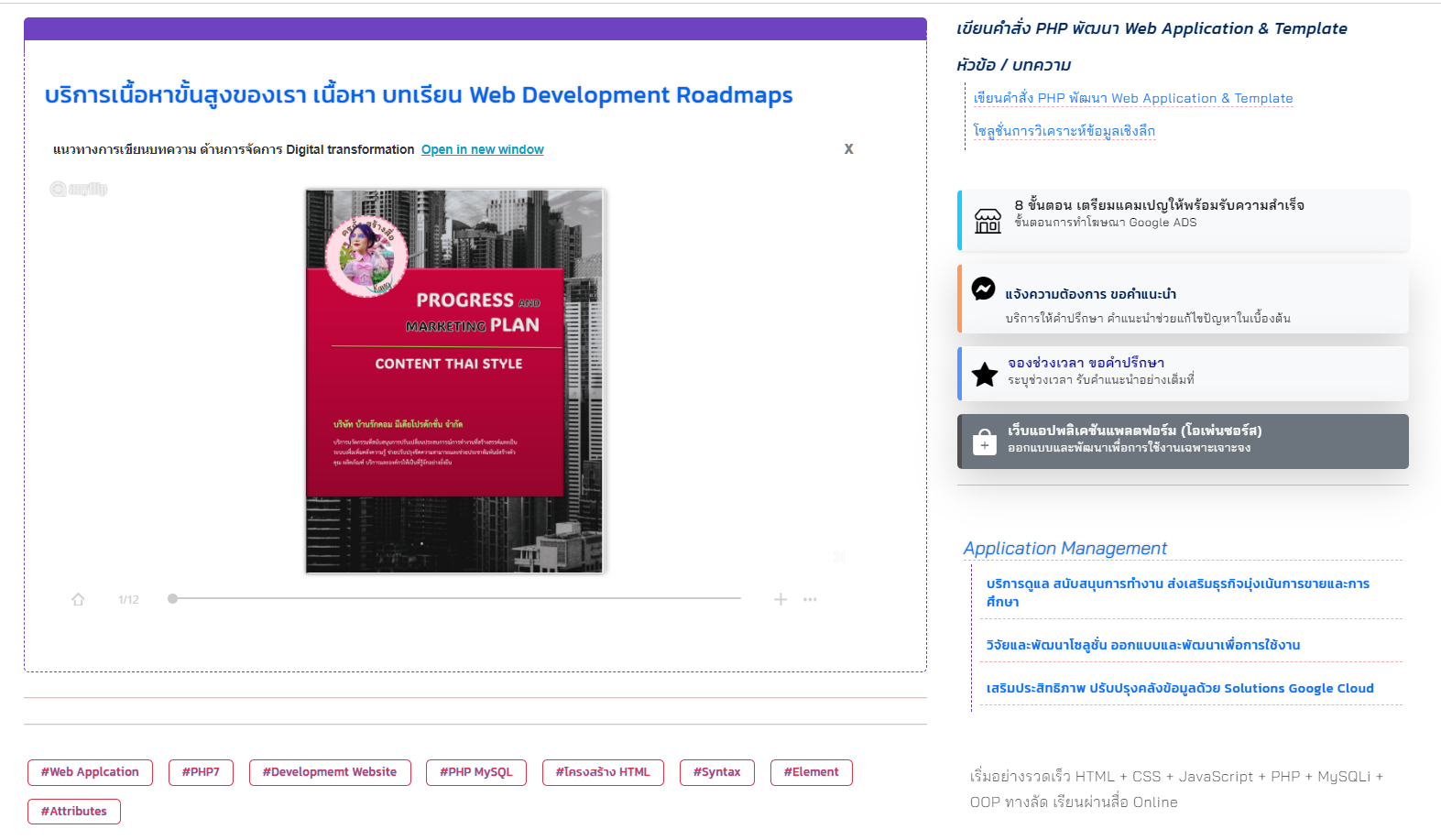Choose the #PHP MySQL tag

point(475,772)
